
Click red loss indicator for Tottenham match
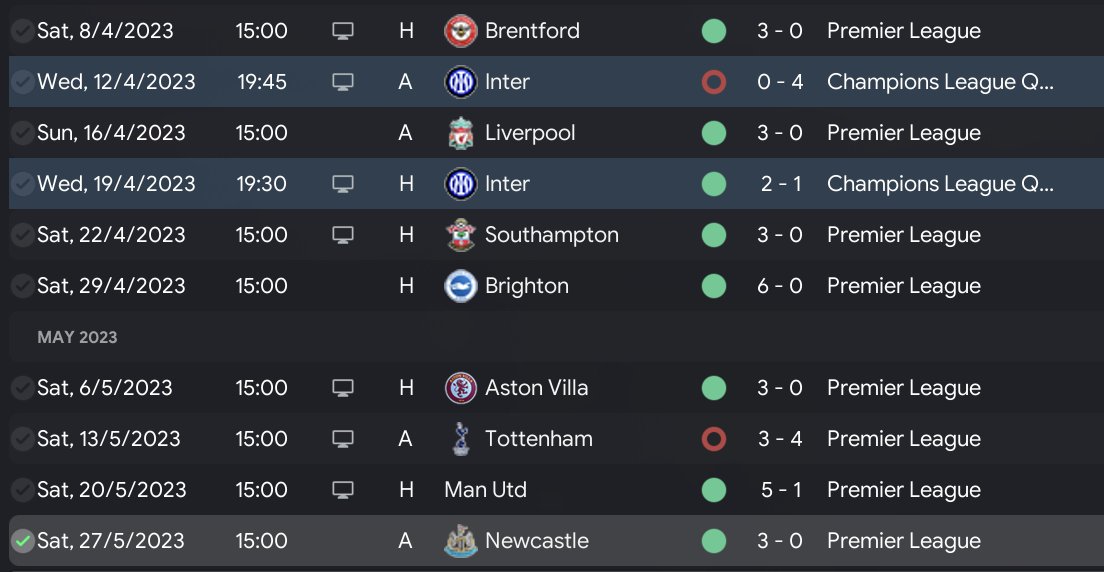[x=713, y=439]
